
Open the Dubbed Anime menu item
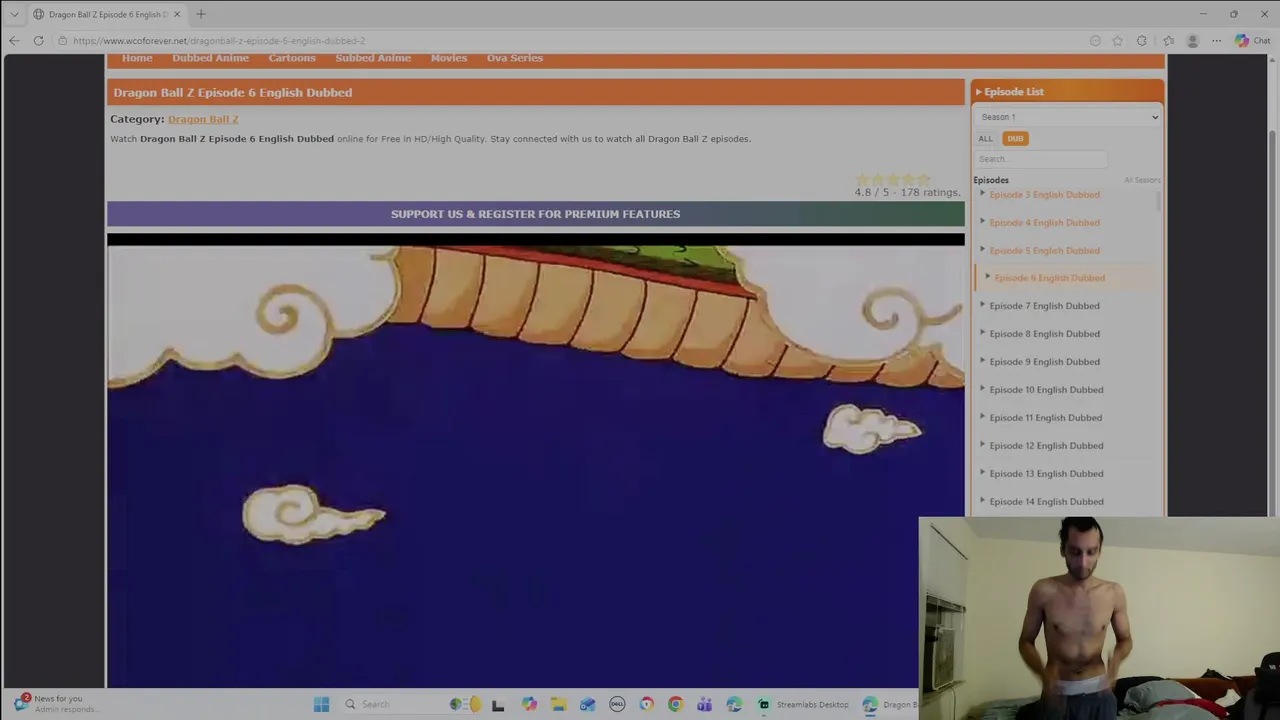coord(210,58)
